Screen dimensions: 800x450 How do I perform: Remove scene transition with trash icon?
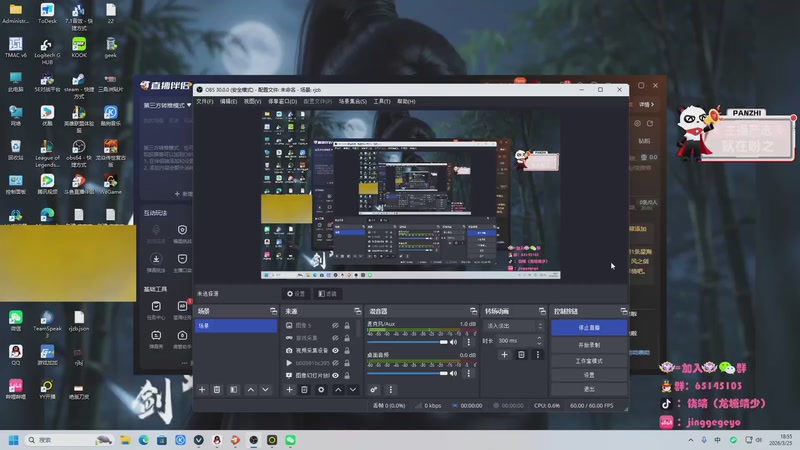[521, 355]
